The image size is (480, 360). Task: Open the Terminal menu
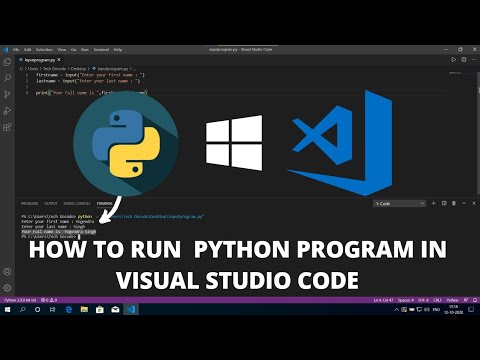101,50
